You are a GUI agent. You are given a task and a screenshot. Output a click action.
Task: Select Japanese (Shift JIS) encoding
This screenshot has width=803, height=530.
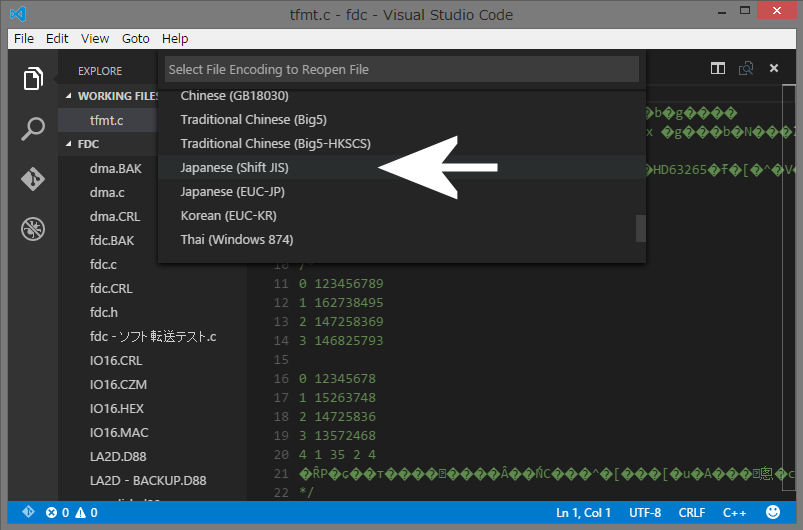(402, 167)
